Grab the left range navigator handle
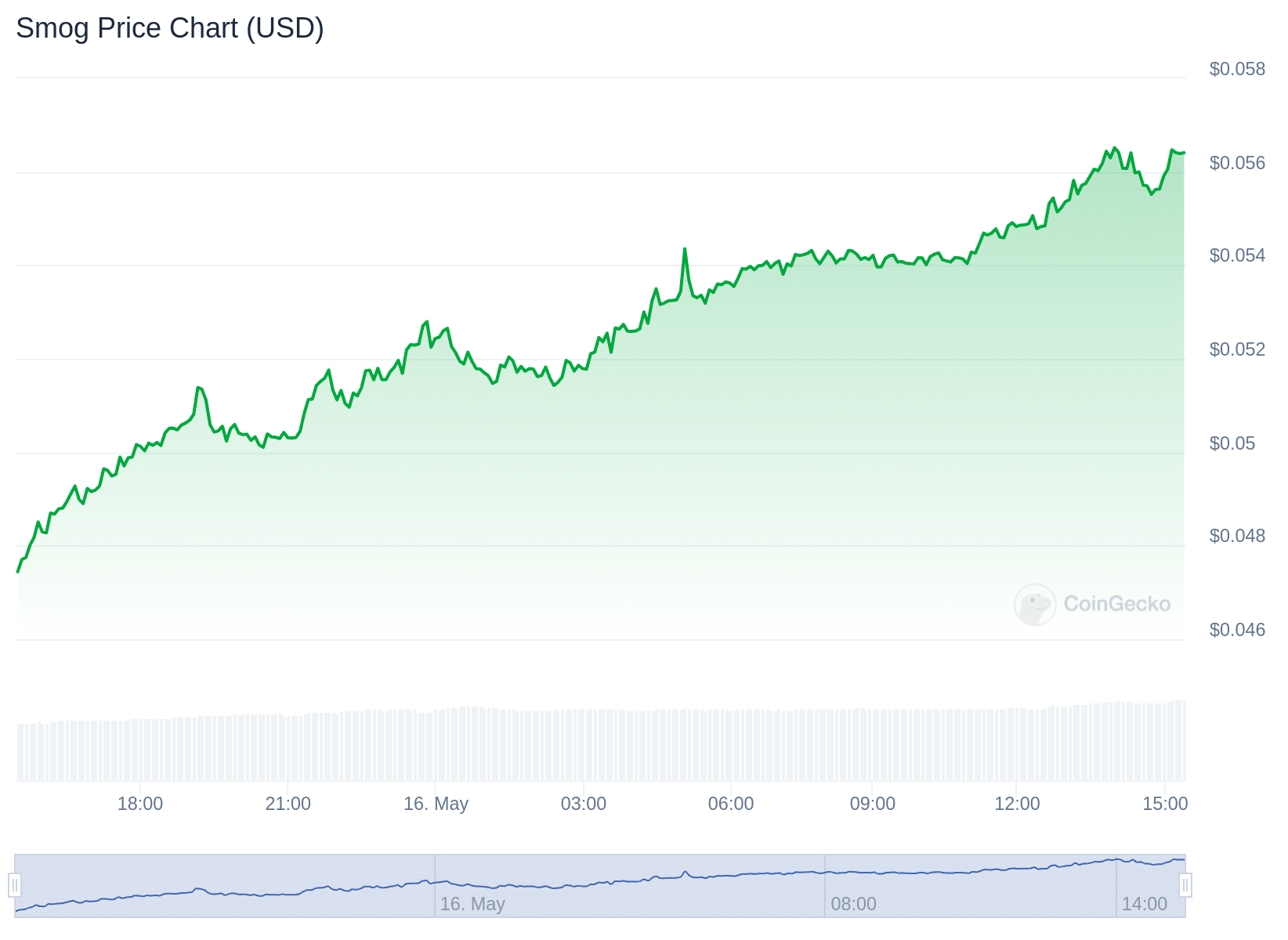 (x=14, y=885)
